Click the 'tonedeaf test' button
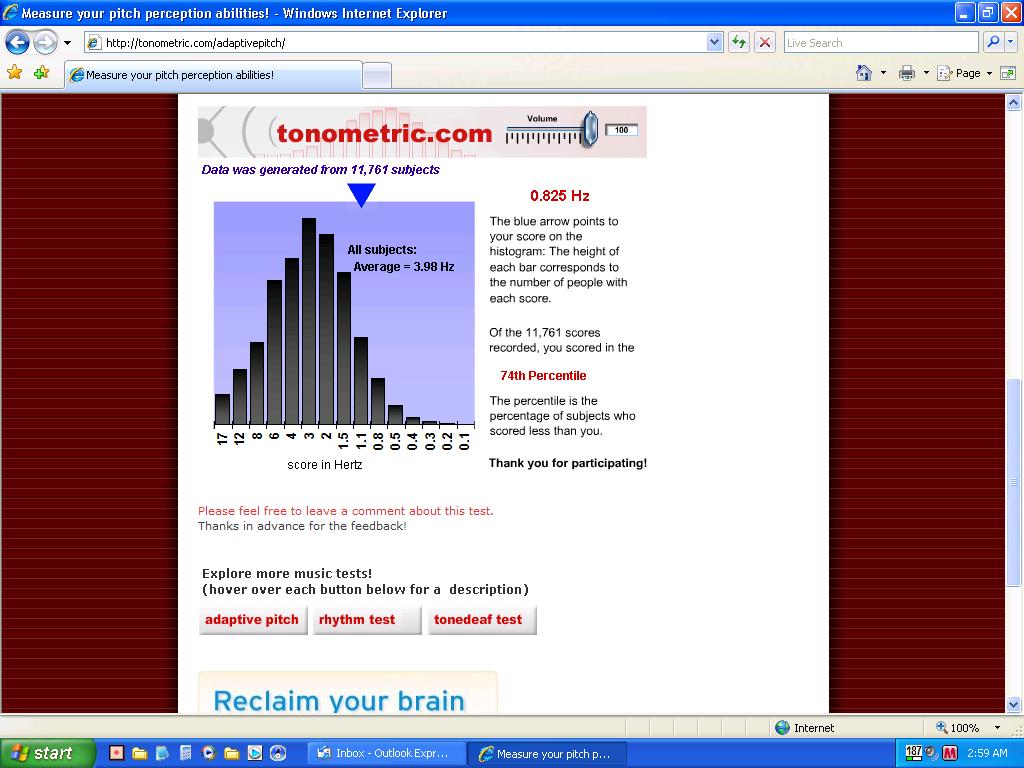The height and width of the screenshot is (768, 1024). coord(479,620)
